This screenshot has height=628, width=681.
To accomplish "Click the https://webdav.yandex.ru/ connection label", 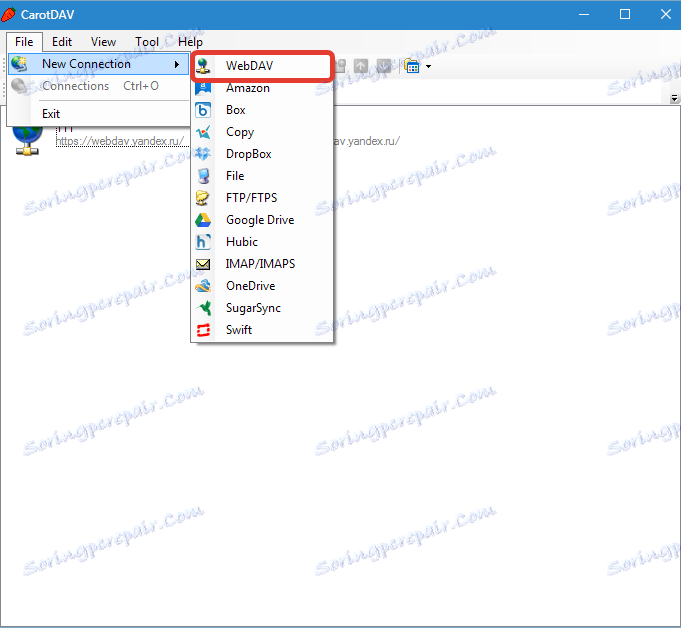I will [120, 141].
